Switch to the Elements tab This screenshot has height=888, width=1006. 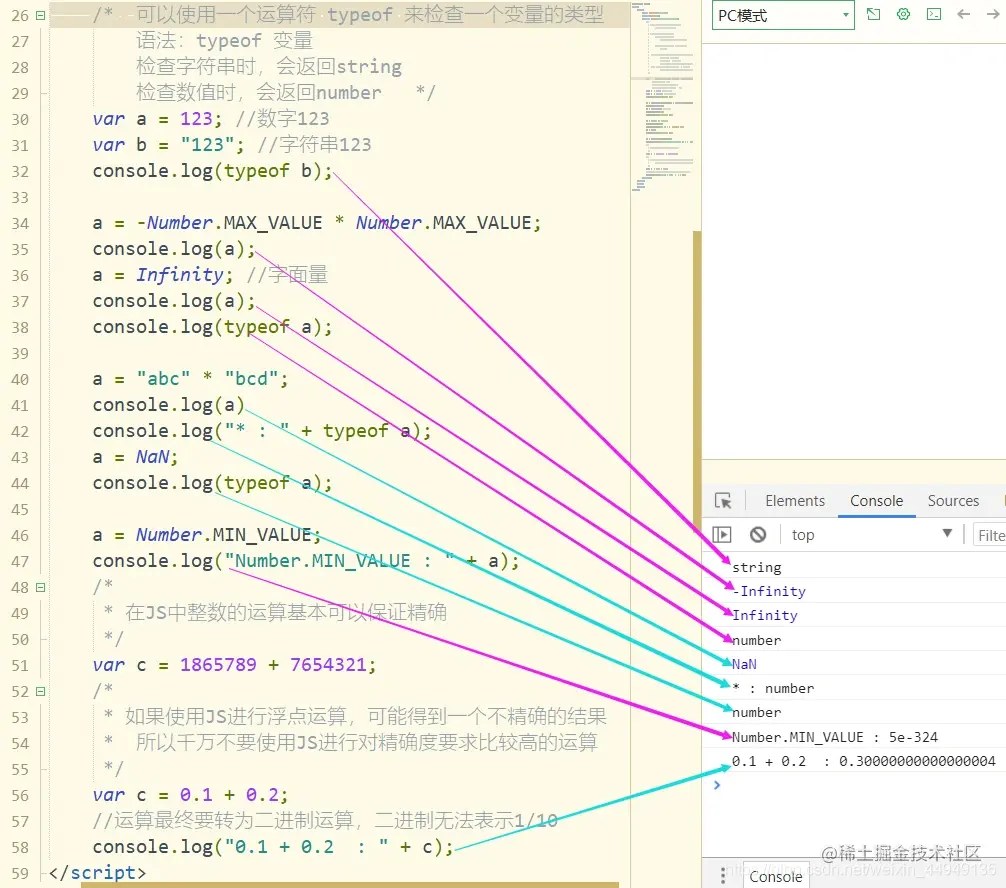795,501
